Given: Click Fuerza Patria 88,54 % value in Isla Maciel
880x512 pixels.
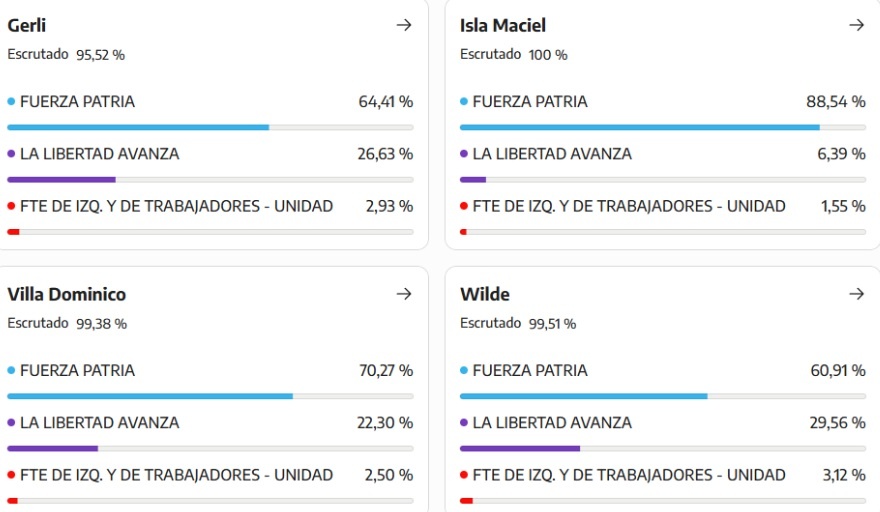Looking at the screenshot, I should pos(836,102).
